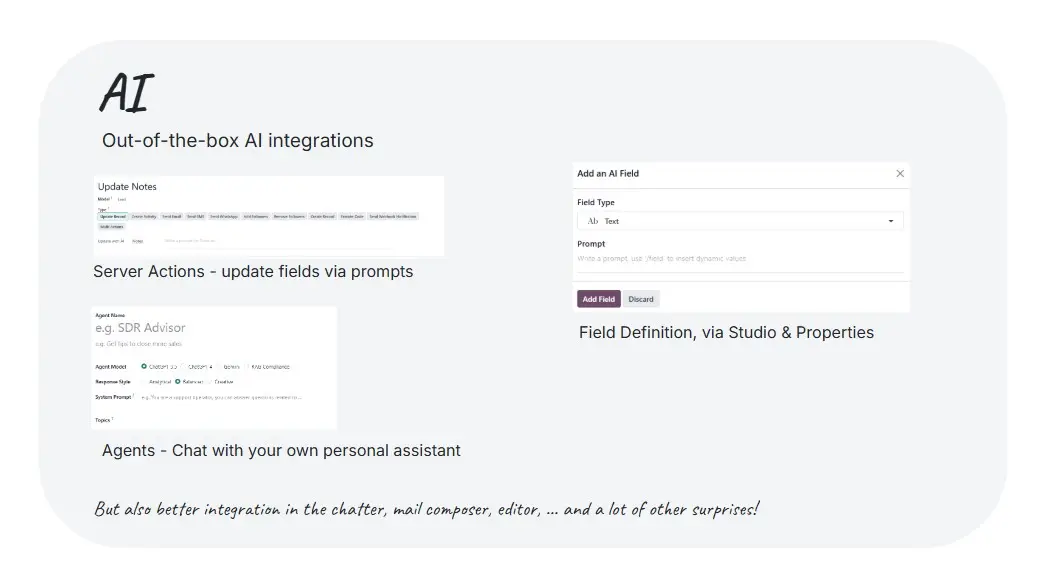The image size is (1045, 585).
Task: Select the Send Email action type
Action: coord(171,217)
